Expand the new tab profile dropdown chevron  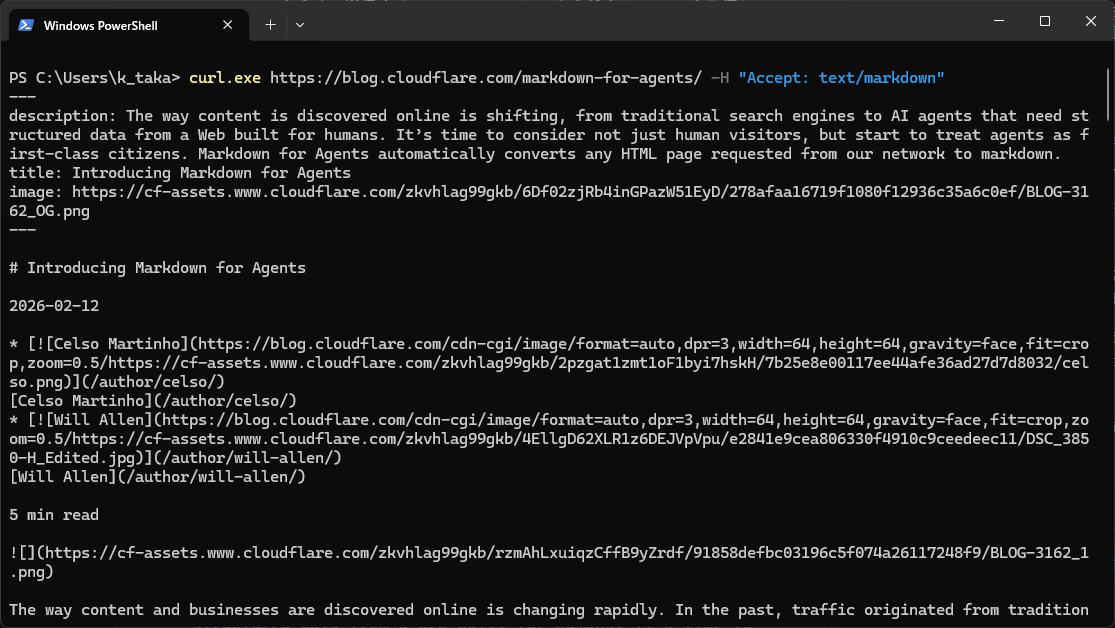[x=300, y=24]
